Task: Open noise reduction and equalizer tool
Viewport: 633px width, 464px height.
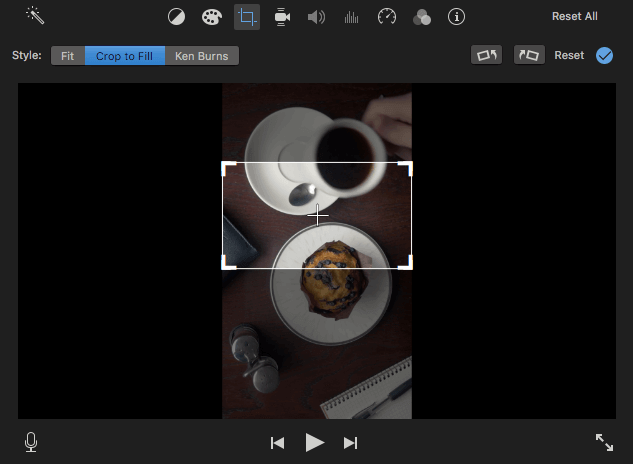Action: [351, 17]
